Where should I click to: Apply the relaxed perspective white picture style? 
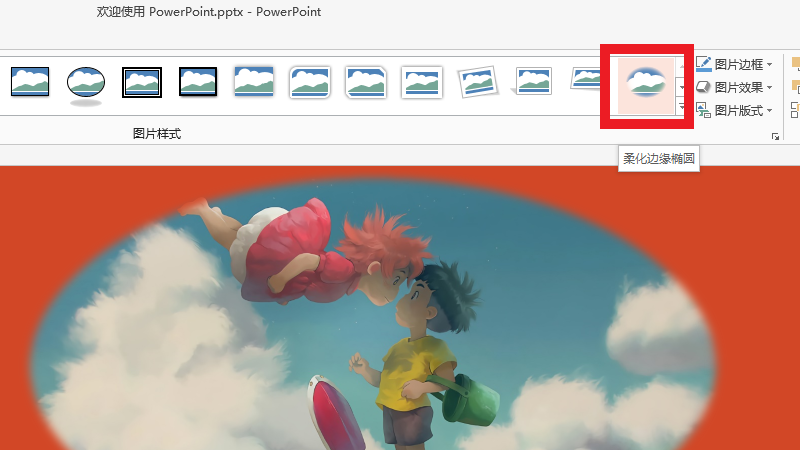coord(585,79)
